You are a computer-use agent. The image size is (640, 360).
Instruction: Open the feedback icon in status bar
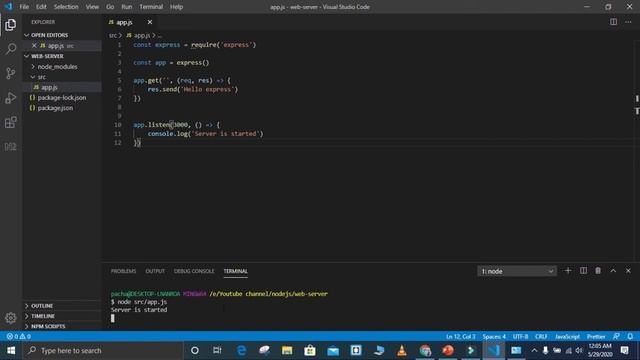tap(616, 336)
